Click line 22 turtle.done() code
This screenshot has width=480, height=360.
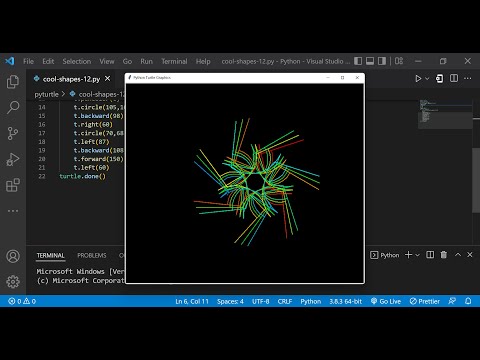click(82, 176)
